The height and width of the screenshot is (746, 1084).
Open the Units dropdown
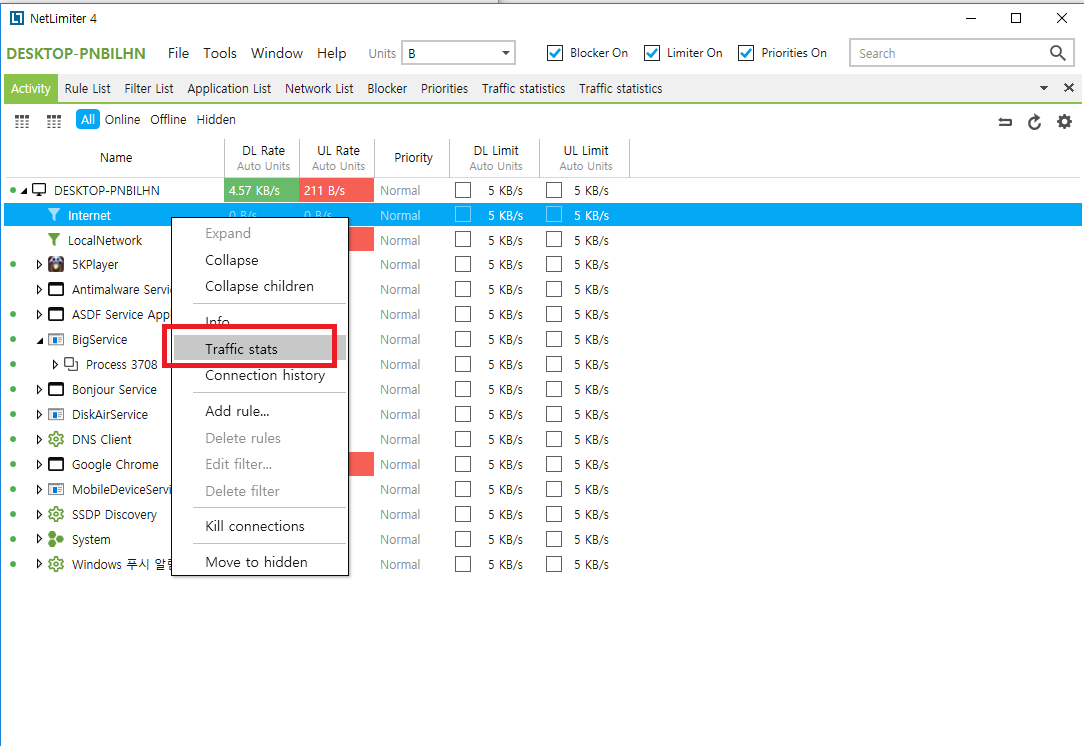[x=458, y=53]
